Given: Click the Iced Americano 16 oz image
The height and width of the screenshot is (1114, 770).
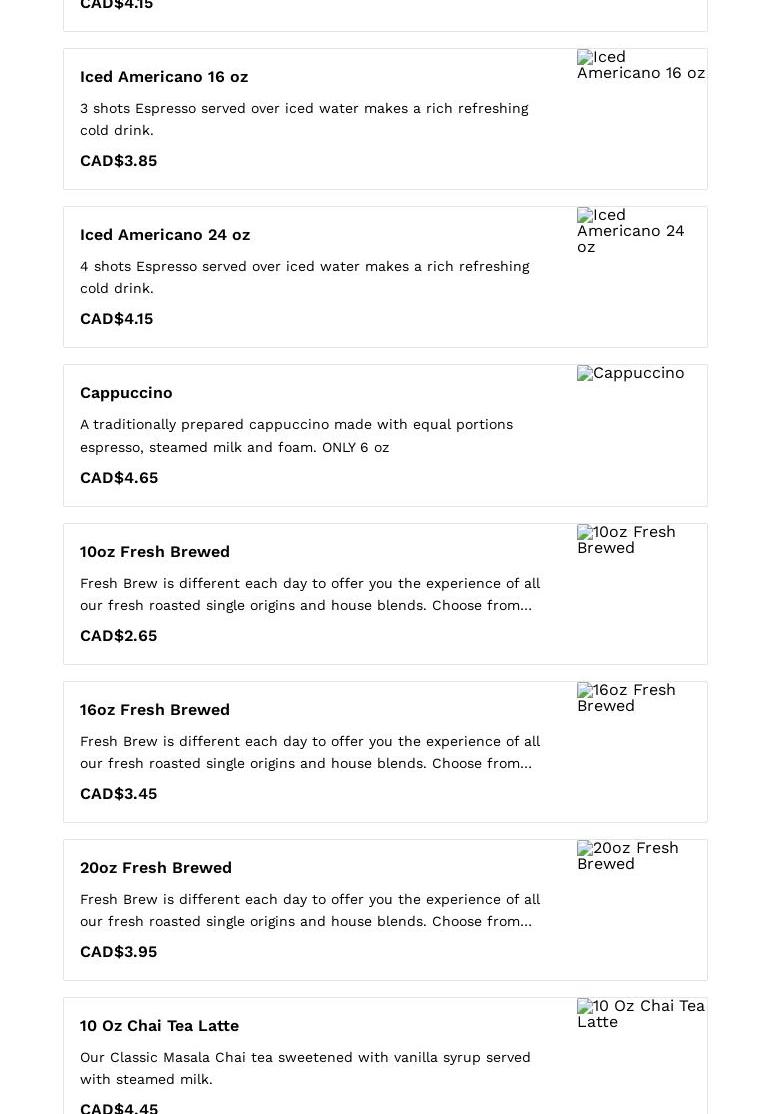Looking at the screenshot, I should (x=641, y=65).
